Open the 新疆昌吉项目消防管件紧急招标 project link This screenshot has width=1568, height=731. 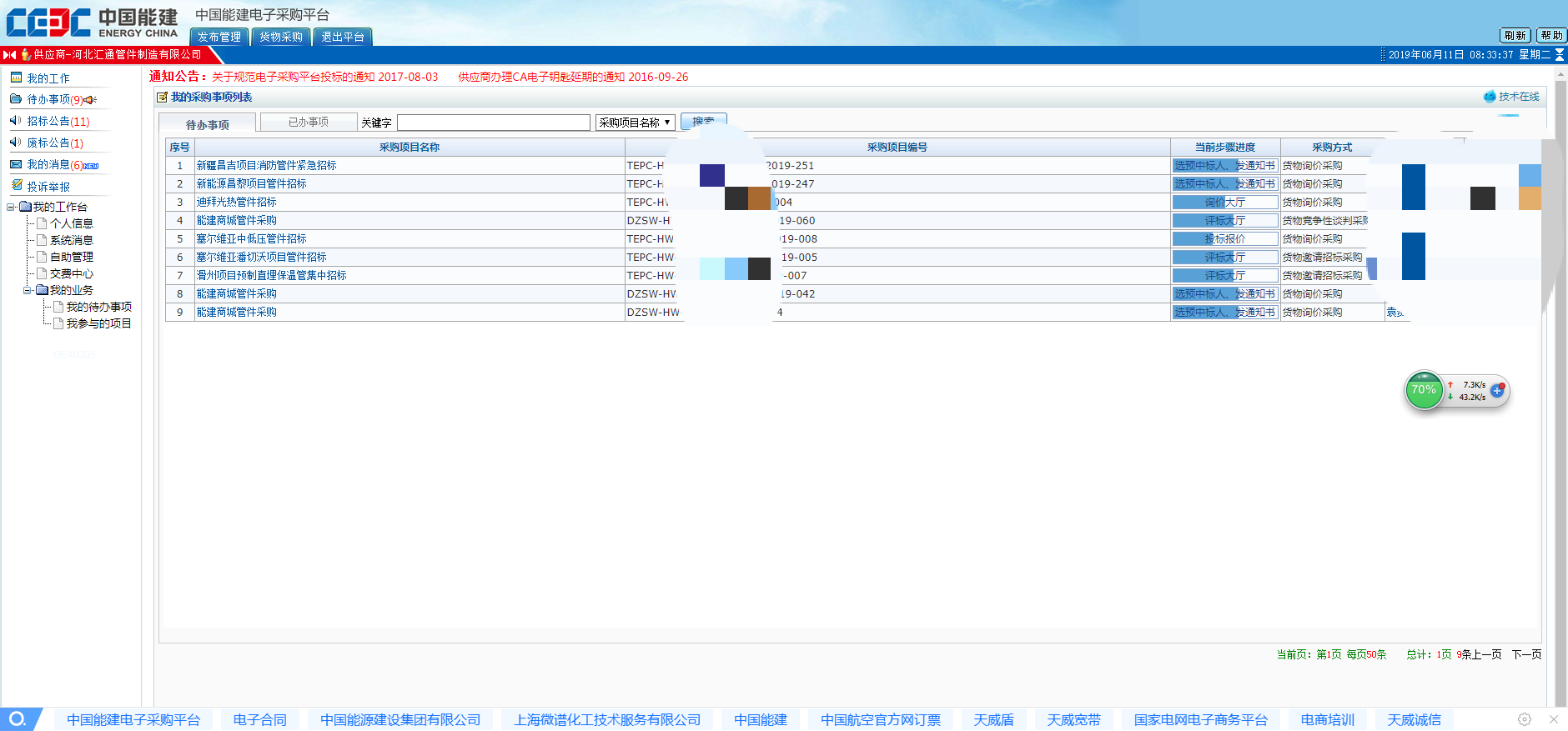pos(266,166)
